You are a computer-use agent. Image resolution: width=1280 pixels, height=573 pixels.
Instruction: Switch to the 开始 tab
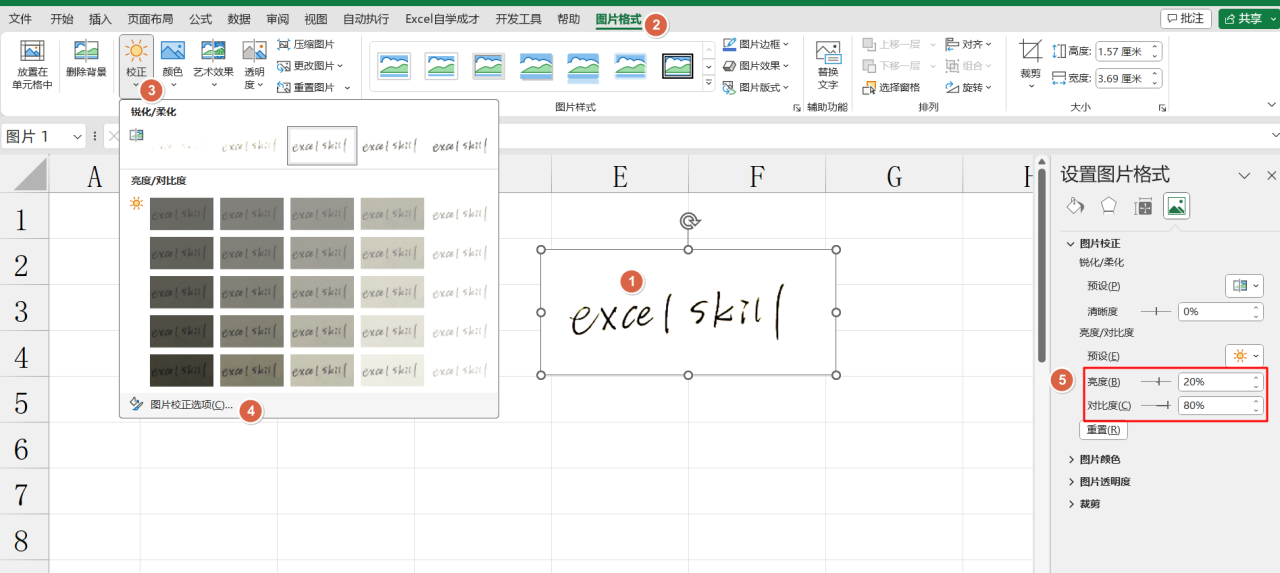pos(62,19)
